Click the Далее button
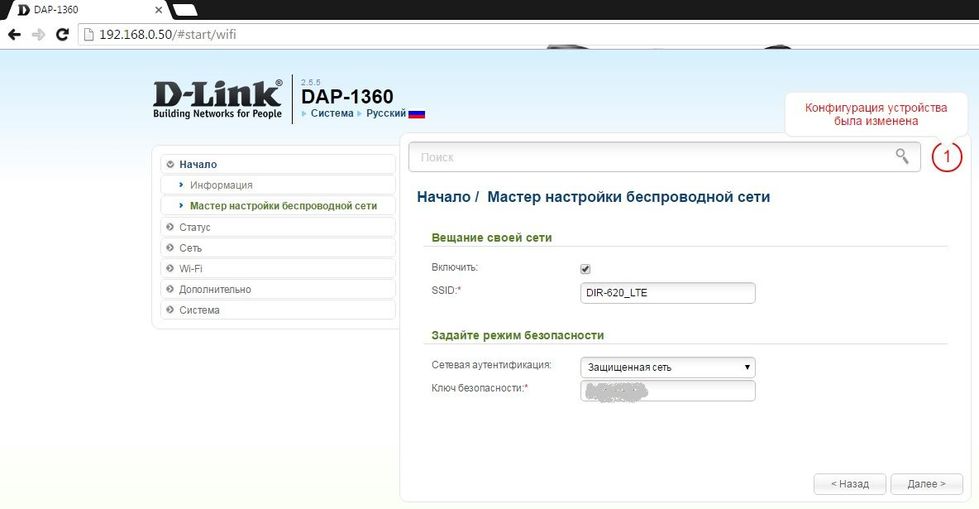This screenshot has height=509, width=979. 926,484
